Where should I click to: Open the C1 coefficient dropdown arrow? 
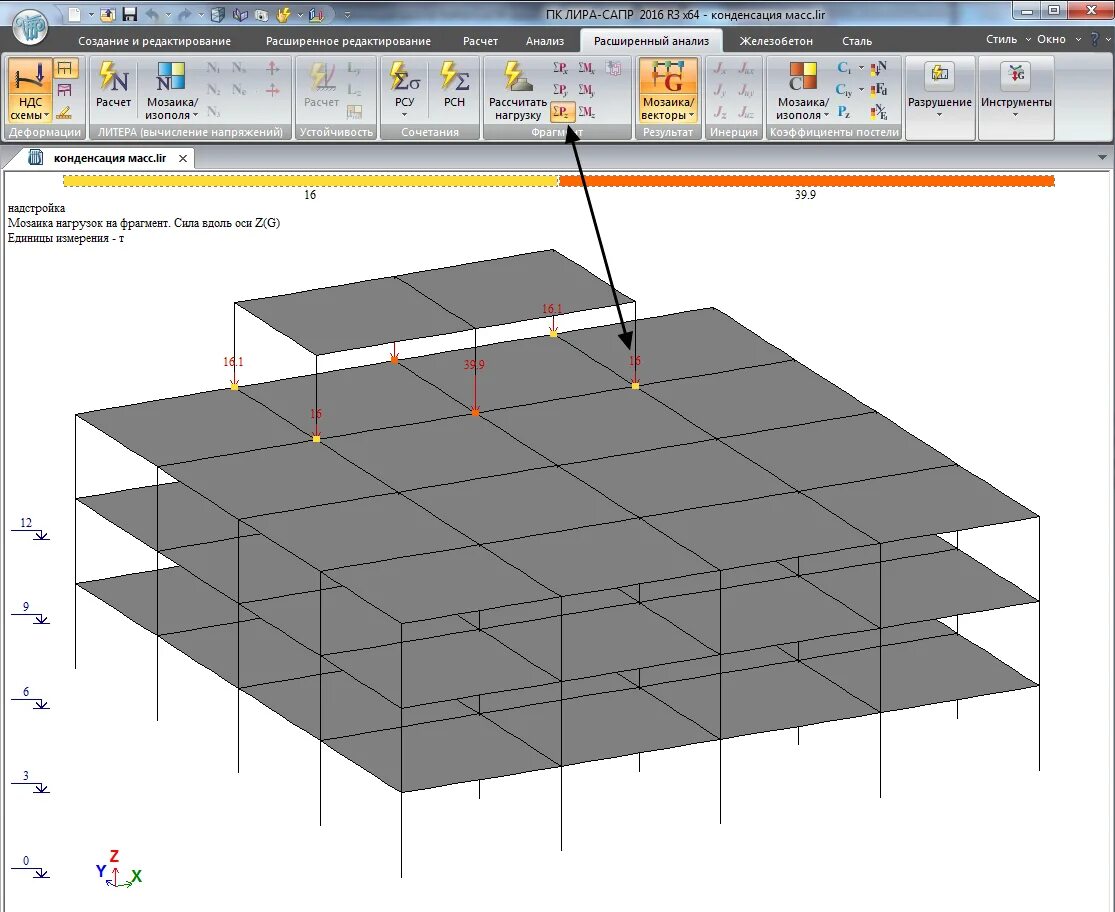click(x=862, y=68)
